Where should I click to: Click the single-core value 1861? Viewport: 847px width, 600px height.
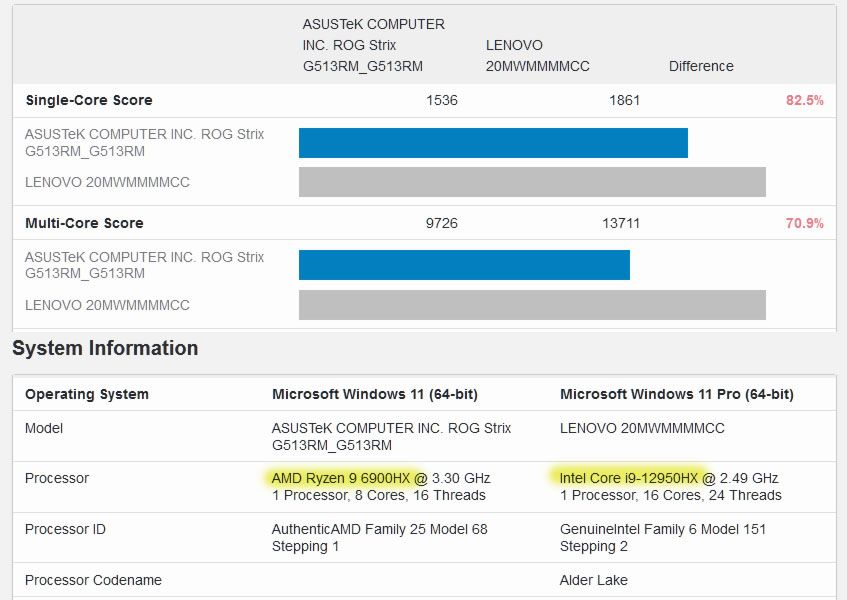pyautogui.click(x=624, y=100)
